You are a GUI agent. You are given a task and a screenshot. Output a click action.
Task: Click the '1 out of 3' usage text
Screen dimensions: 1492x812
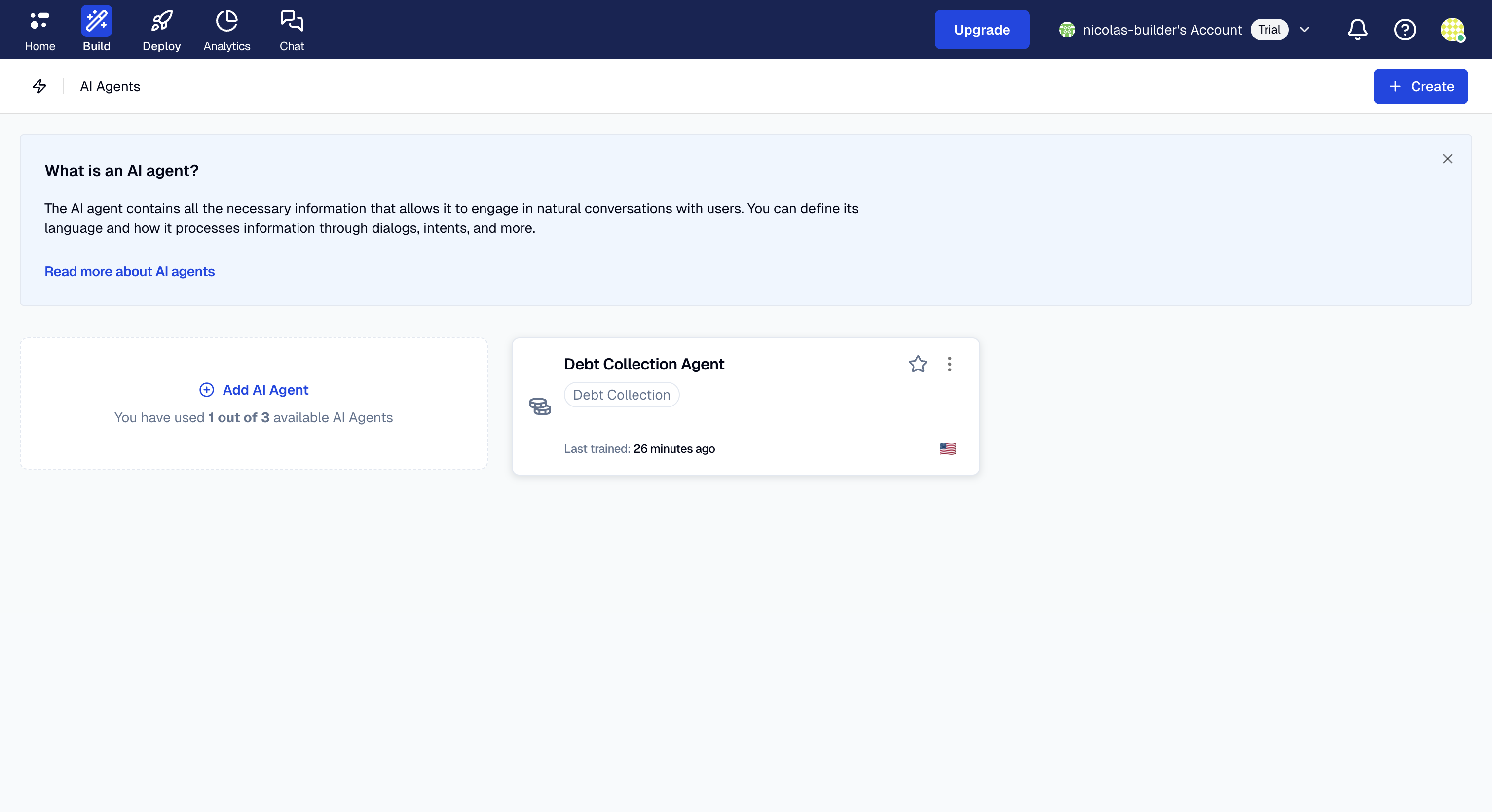click(x=239, y=417)
